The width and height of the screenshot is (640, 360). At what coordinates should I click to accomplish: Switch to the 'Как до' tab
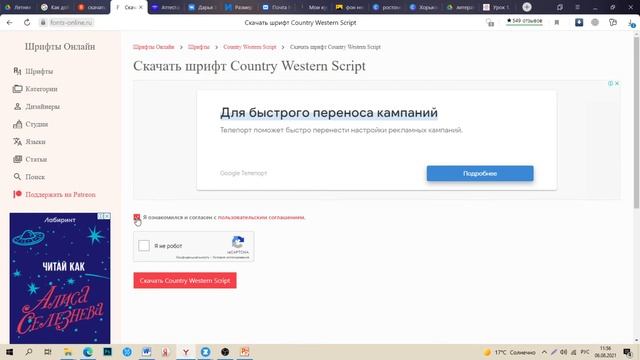(56, 7)
